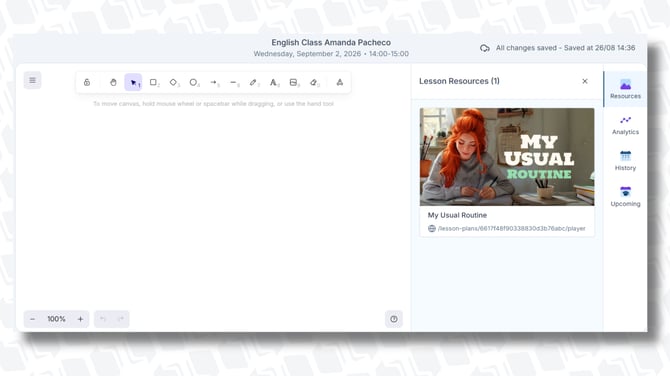This screenshot has height=376, width=670.
Task: Toggle the canvas lock tool
Action: pyautogui.click(x=87, y=82)
